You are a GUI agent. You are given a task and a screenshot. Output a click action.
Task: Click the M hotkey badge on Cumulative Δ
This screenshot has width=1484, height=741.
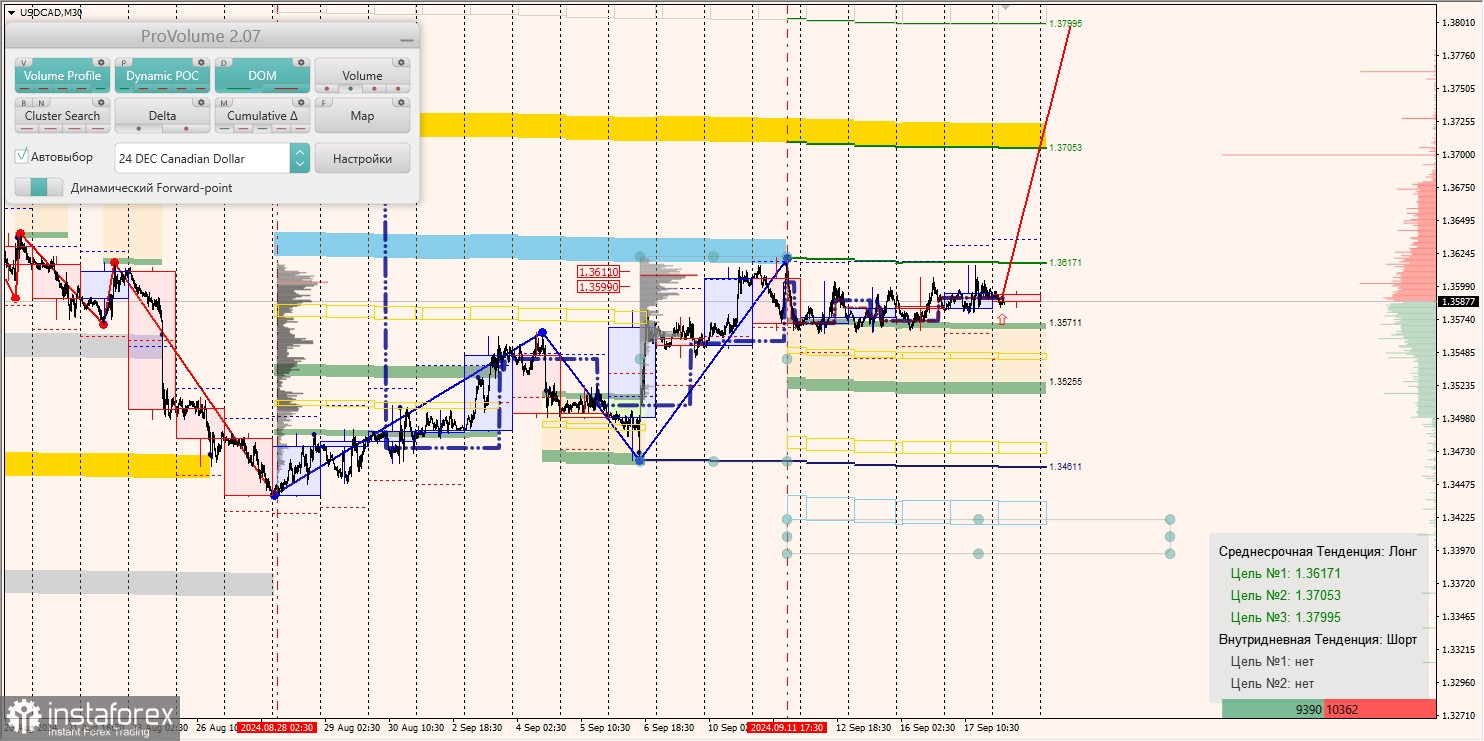point(224,102)
